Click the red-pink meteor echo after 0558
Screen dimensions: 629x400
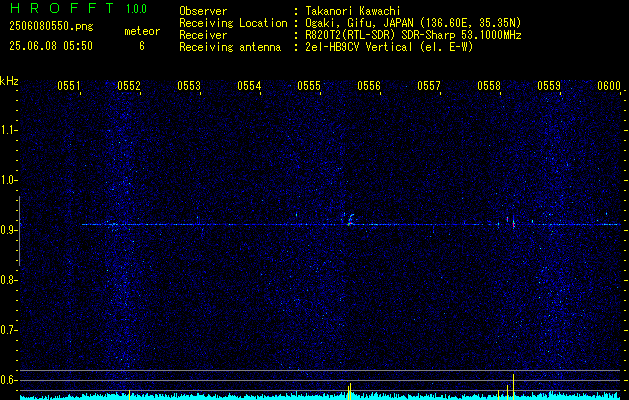(x=513, y=223)
